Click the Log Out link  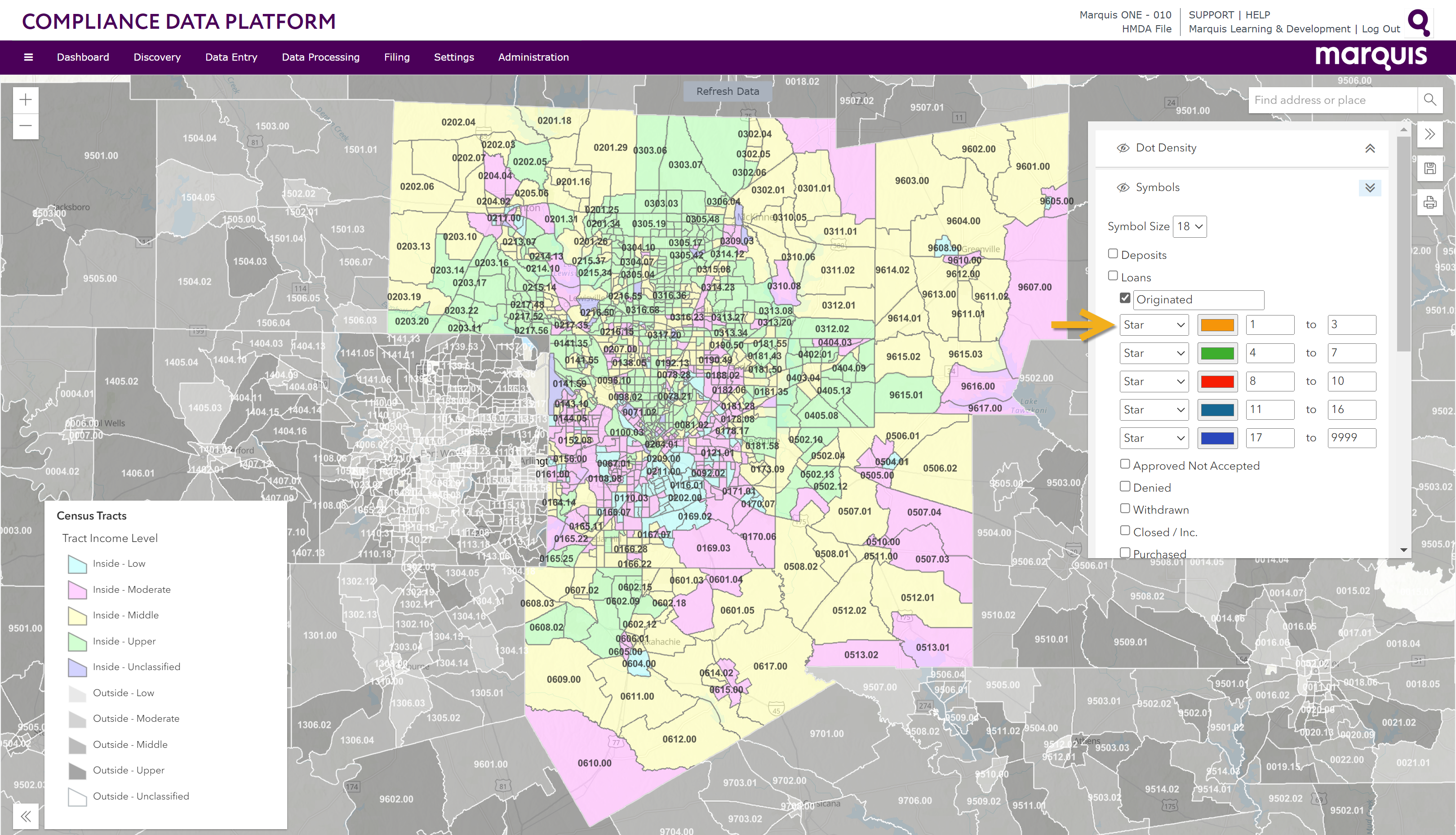[1381, 29]
